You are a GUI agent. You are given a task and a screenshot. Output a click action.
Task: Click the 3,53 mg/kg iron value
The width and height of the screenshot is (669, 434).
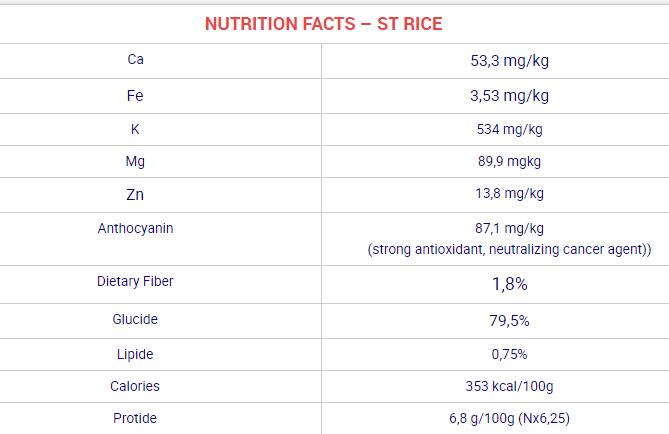click(509, 96)
